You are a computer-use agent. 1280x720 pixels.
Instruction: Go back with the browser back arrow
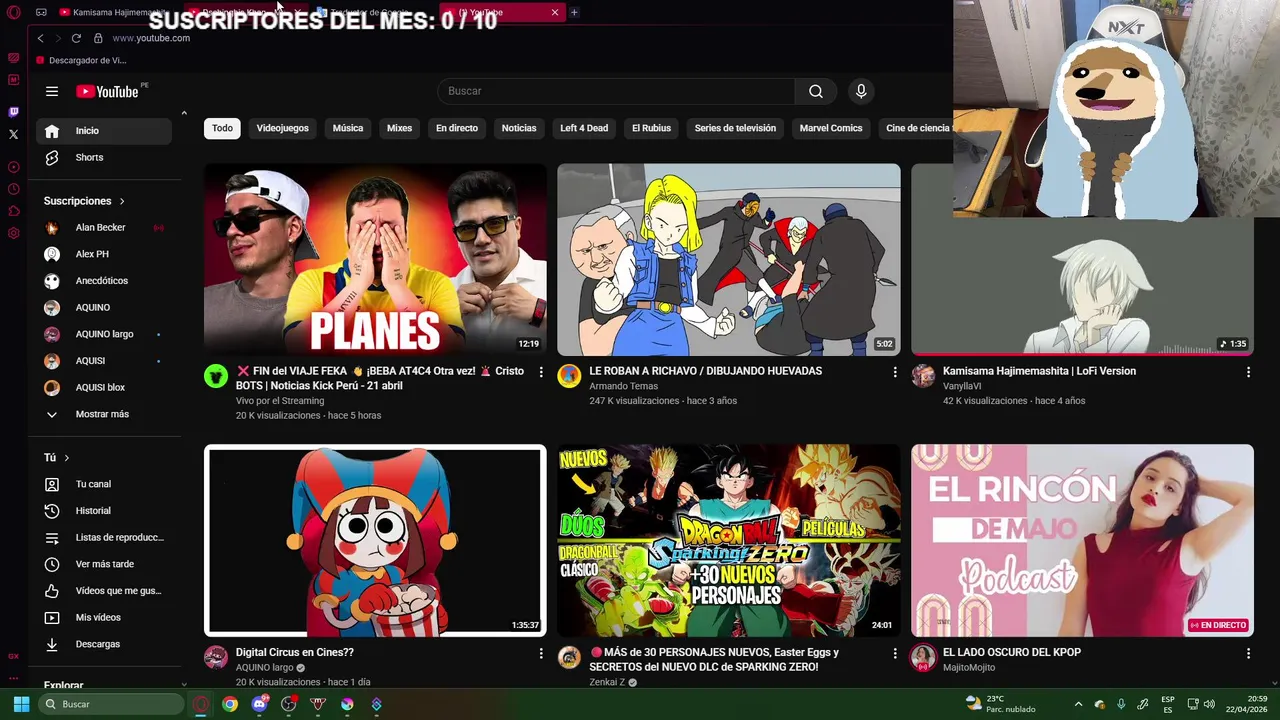40,38
